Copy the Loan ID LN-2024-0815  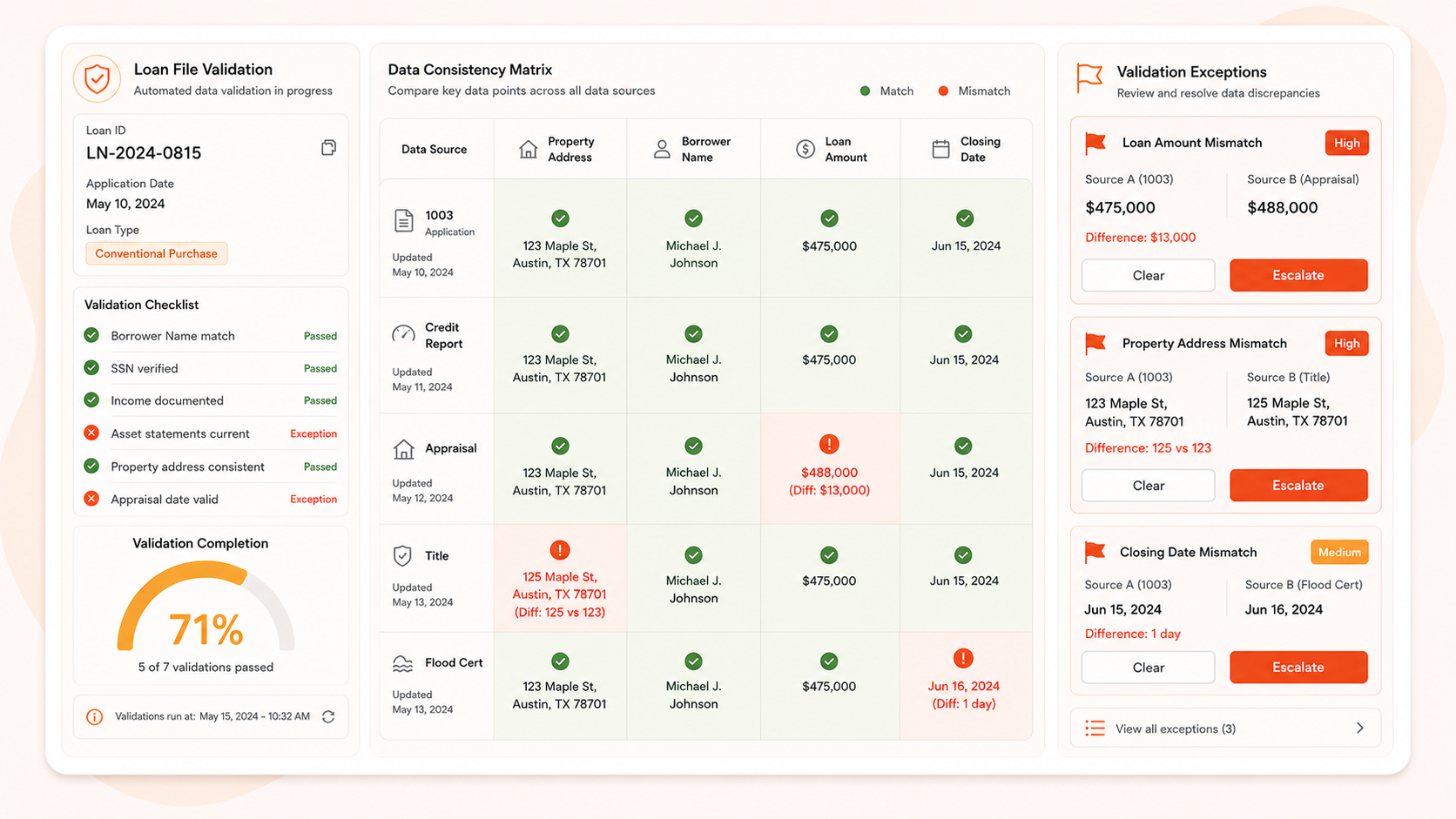[x=328, y=148]
